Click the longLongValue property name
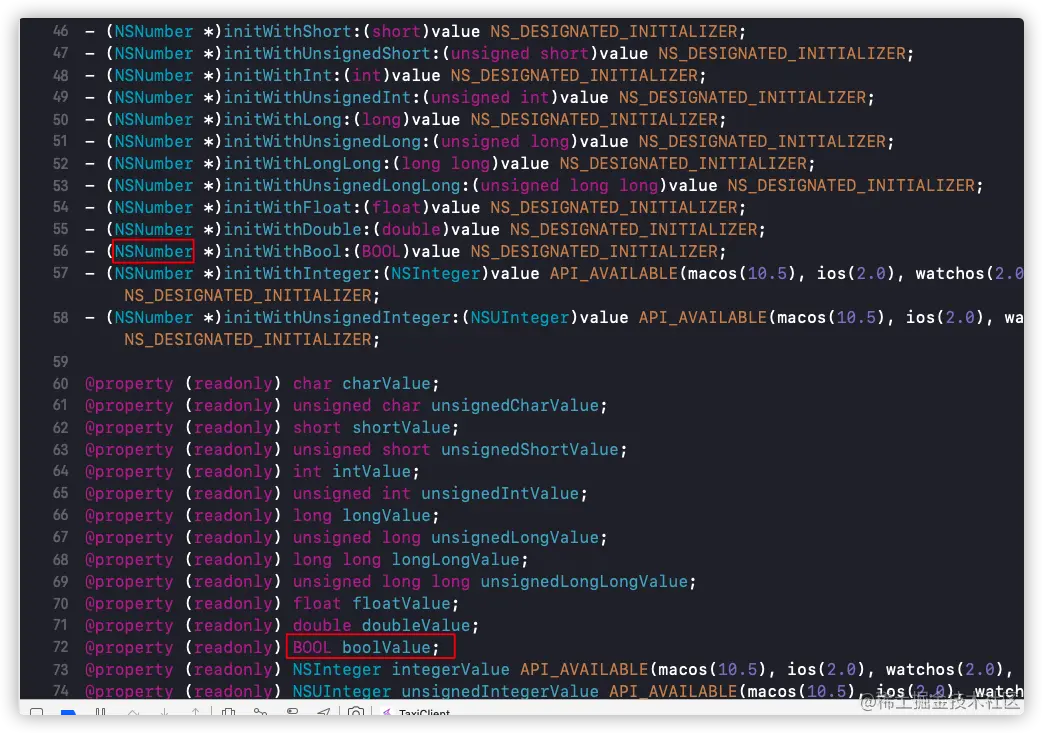This screenshot has height=733, width=1042. point(456,559)
